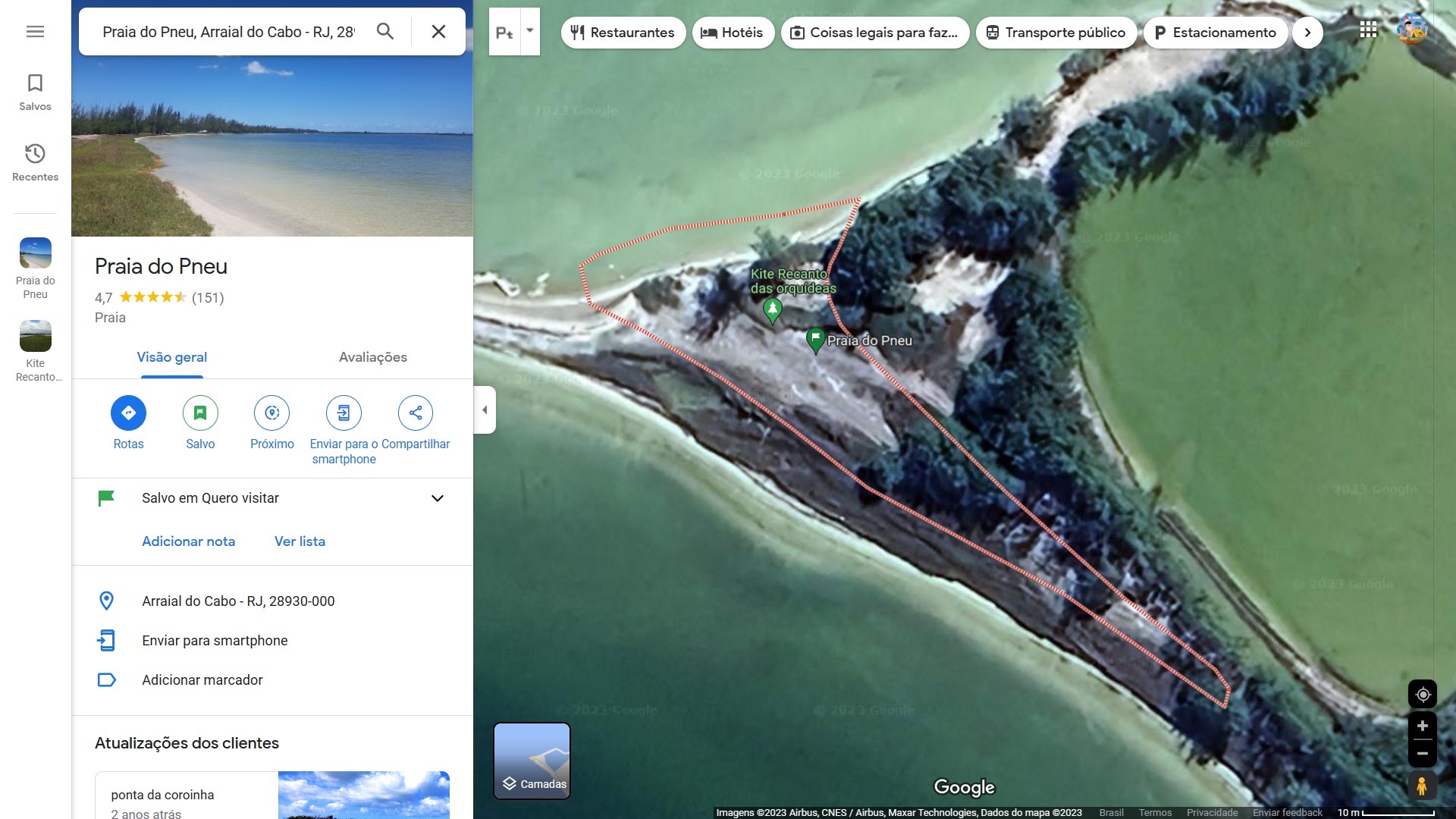The image size is (1456, 819).
Task: Click the Praia do Pneu title heading
Action: [x=161, y=267]
